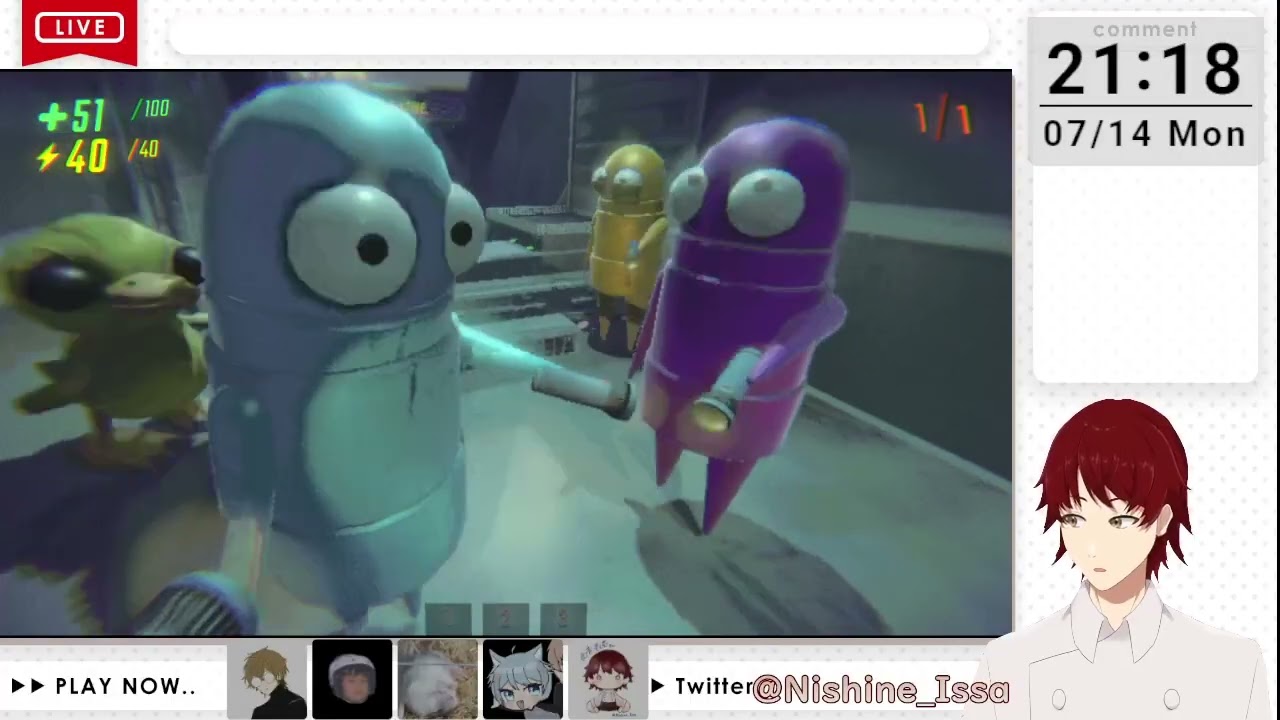Select the brown-haired boy avatar thumbnail
This screenshot has width=1280, height=720.
point(267,680)
